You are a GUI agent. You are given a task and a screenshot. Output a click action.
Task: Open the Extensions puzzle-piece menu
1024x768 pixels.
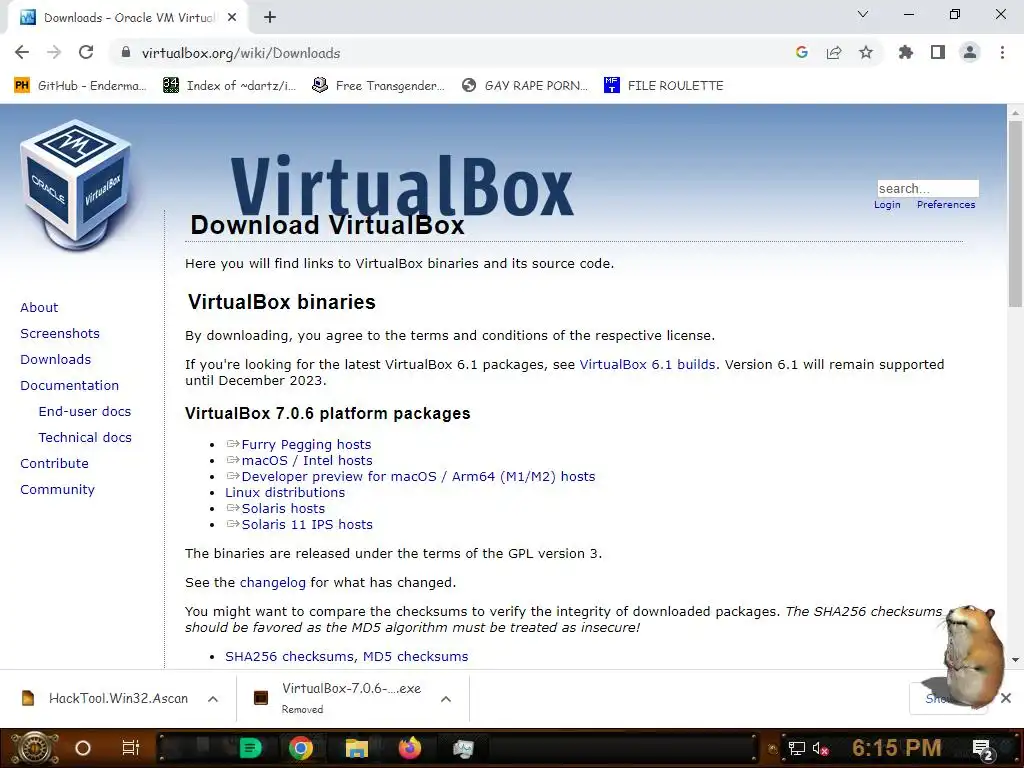(x=906, y=53)
